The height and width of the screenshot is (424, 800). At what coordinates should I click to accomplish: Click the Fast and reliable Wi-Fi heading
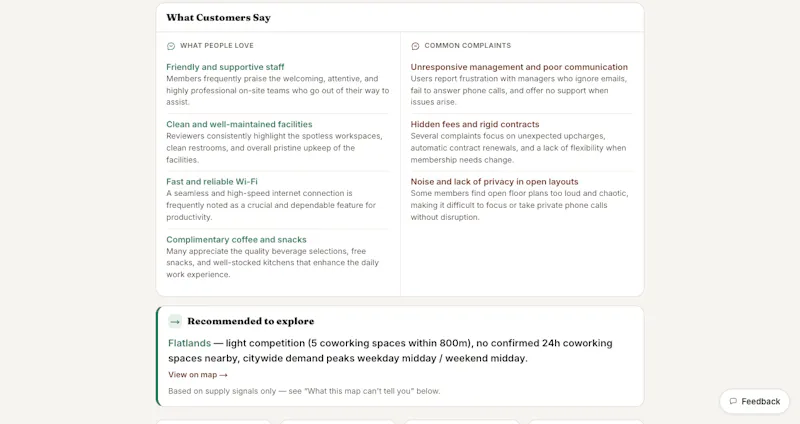(212, 182)
